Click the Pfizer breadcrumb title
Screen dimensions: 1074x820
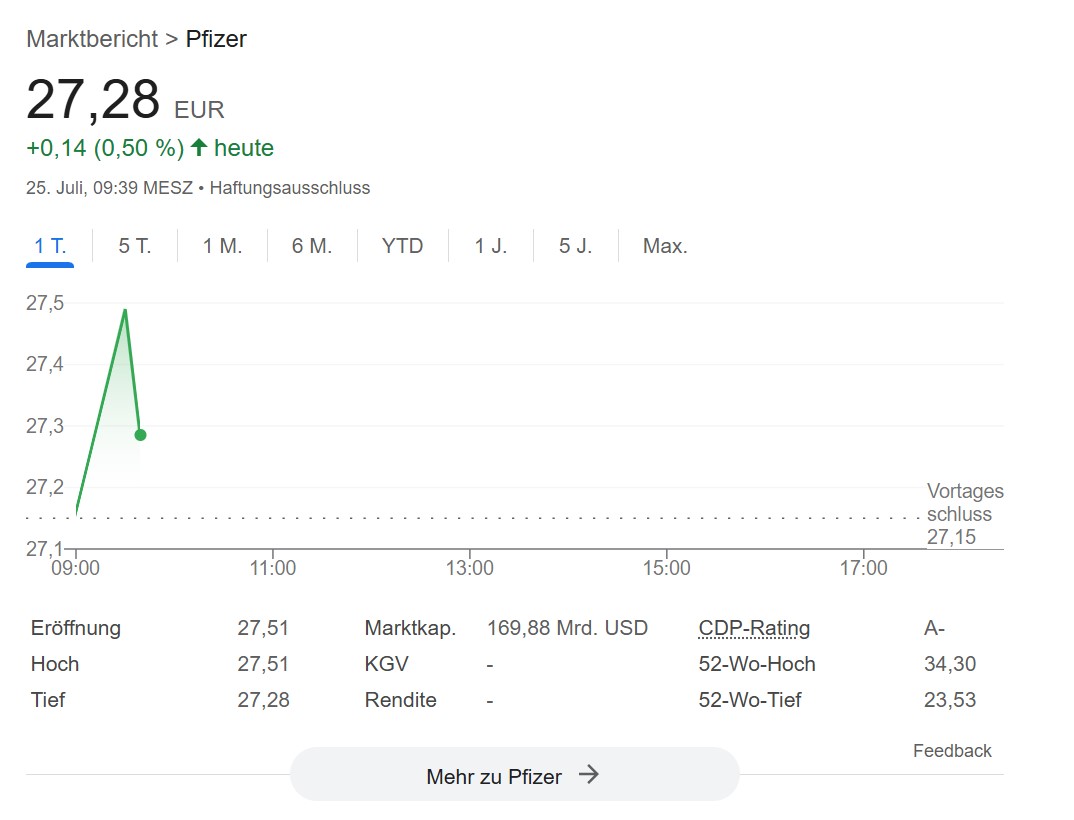[216, 39]
